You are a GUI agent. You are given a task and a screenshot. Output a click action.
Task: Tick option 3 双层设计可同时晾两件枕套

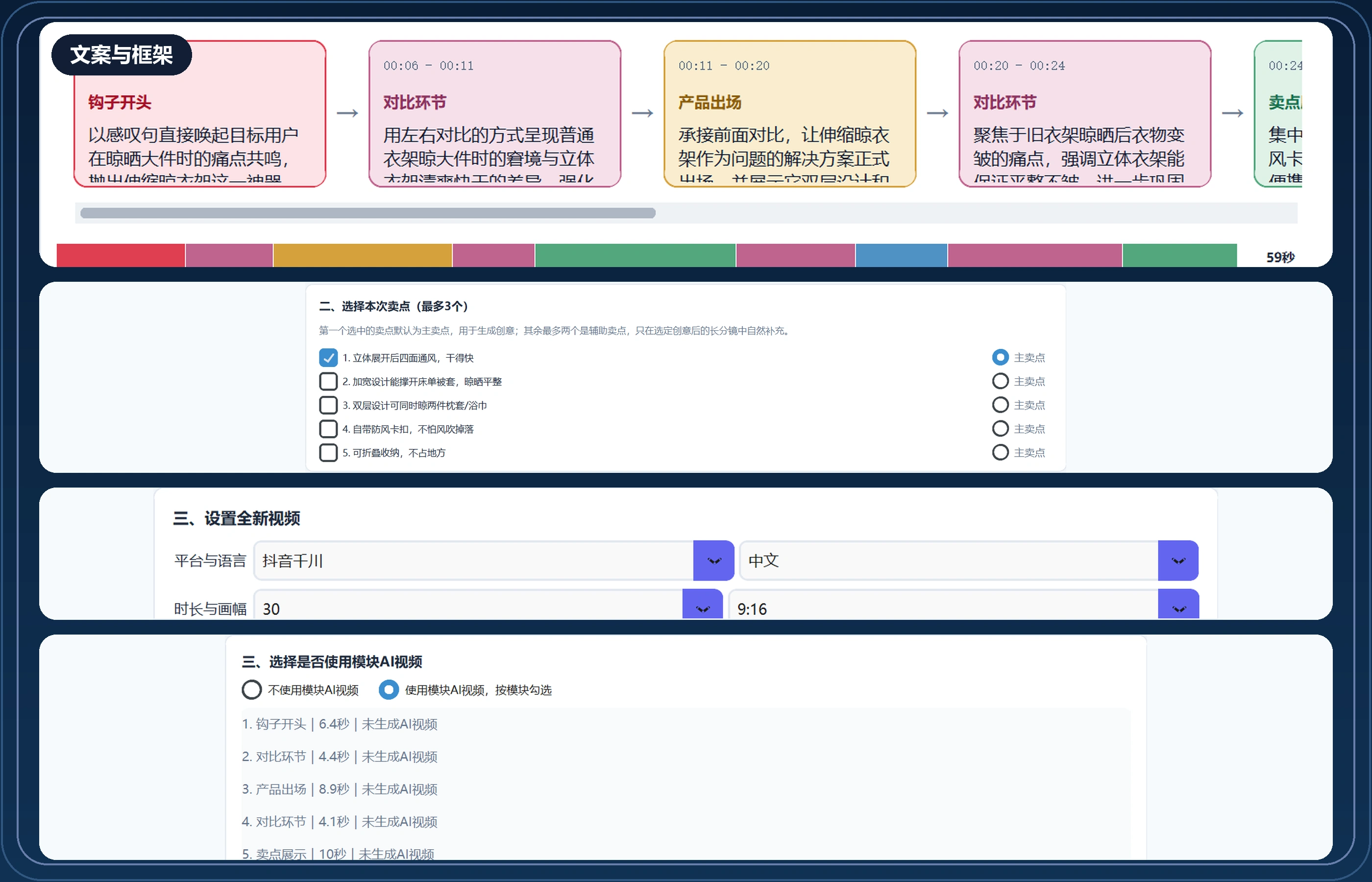(x=328, y=405)
